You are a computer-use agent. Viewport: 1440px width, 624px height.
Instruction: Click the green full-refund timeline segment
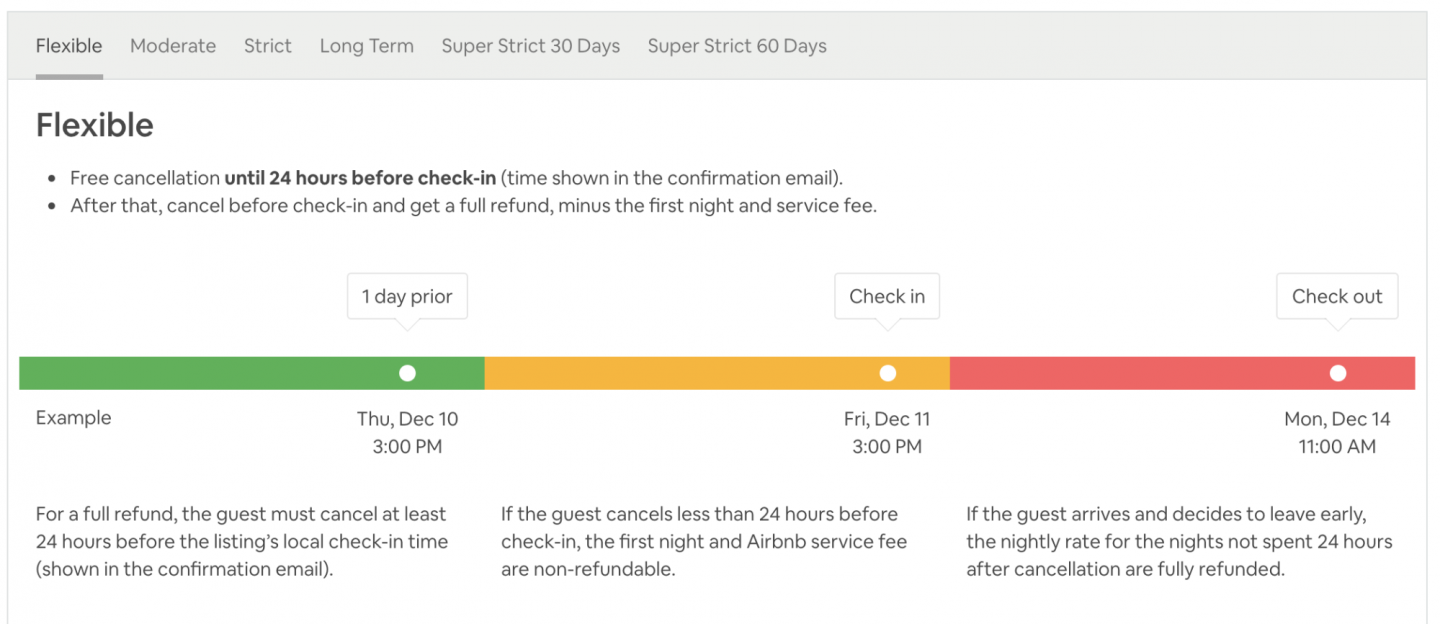pyautogui.click(x=200, y=373)
